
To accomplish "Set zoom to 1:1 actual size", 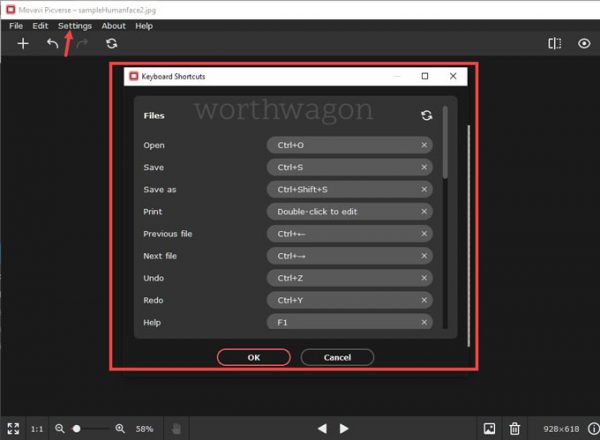I will pos(37,428).
